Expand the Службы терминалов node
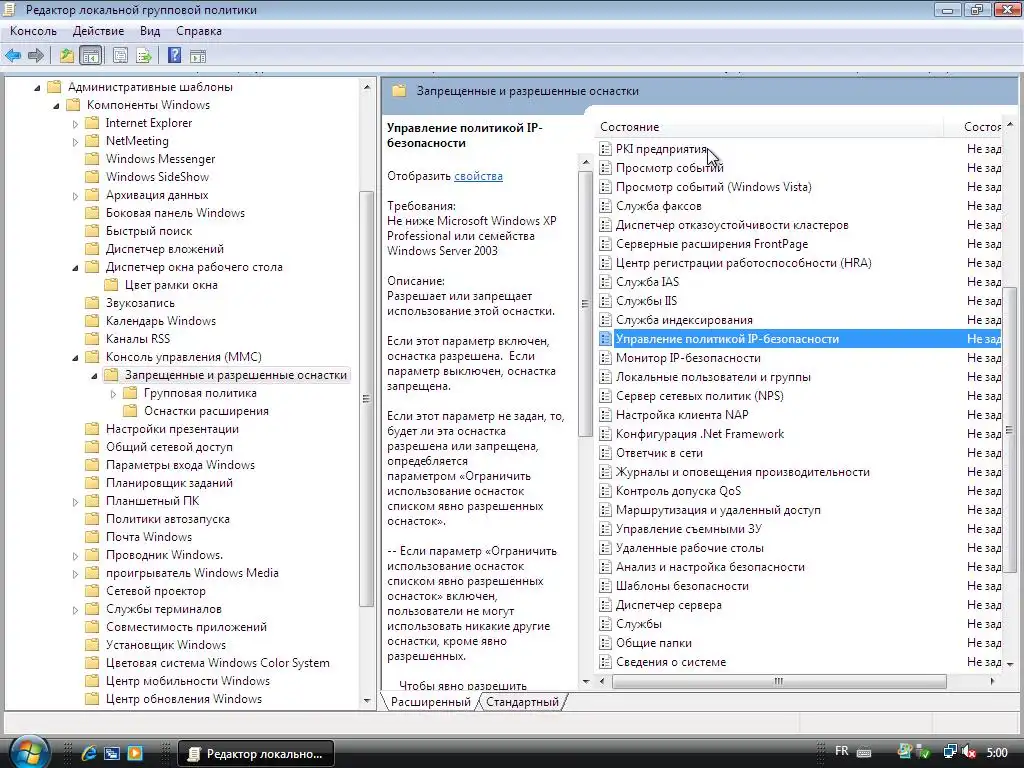1024x768 pixels. click(x=75, y=609)
